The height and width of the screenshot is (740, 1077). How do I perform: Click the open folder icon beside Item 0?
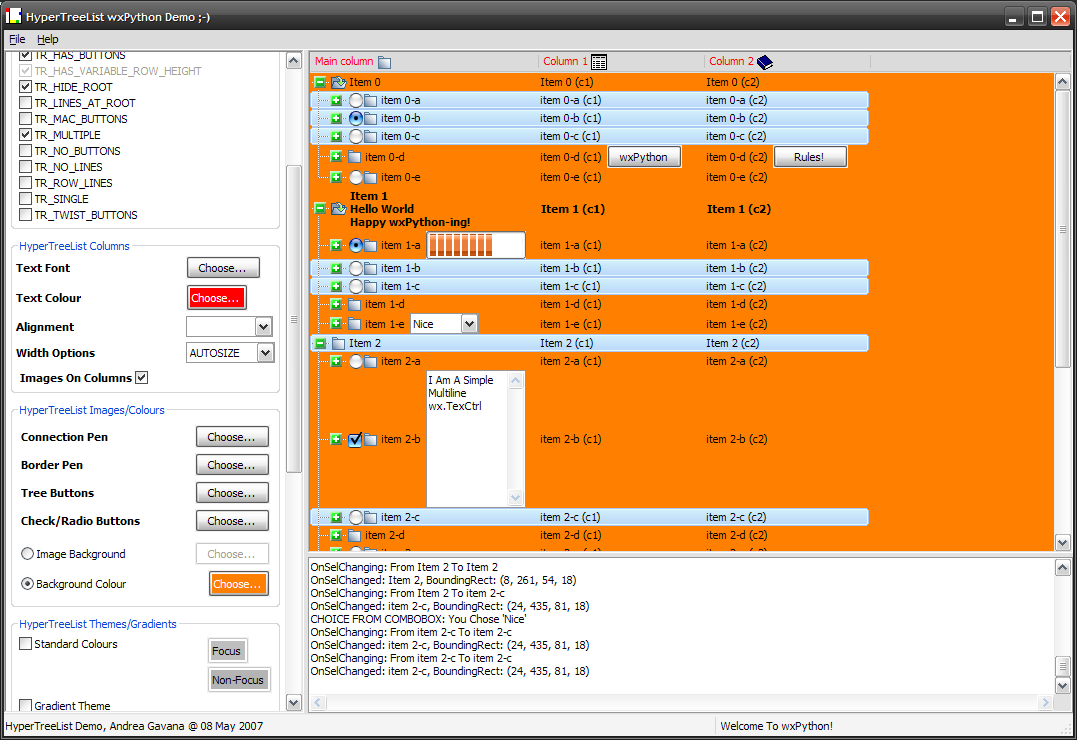point(338,82)
